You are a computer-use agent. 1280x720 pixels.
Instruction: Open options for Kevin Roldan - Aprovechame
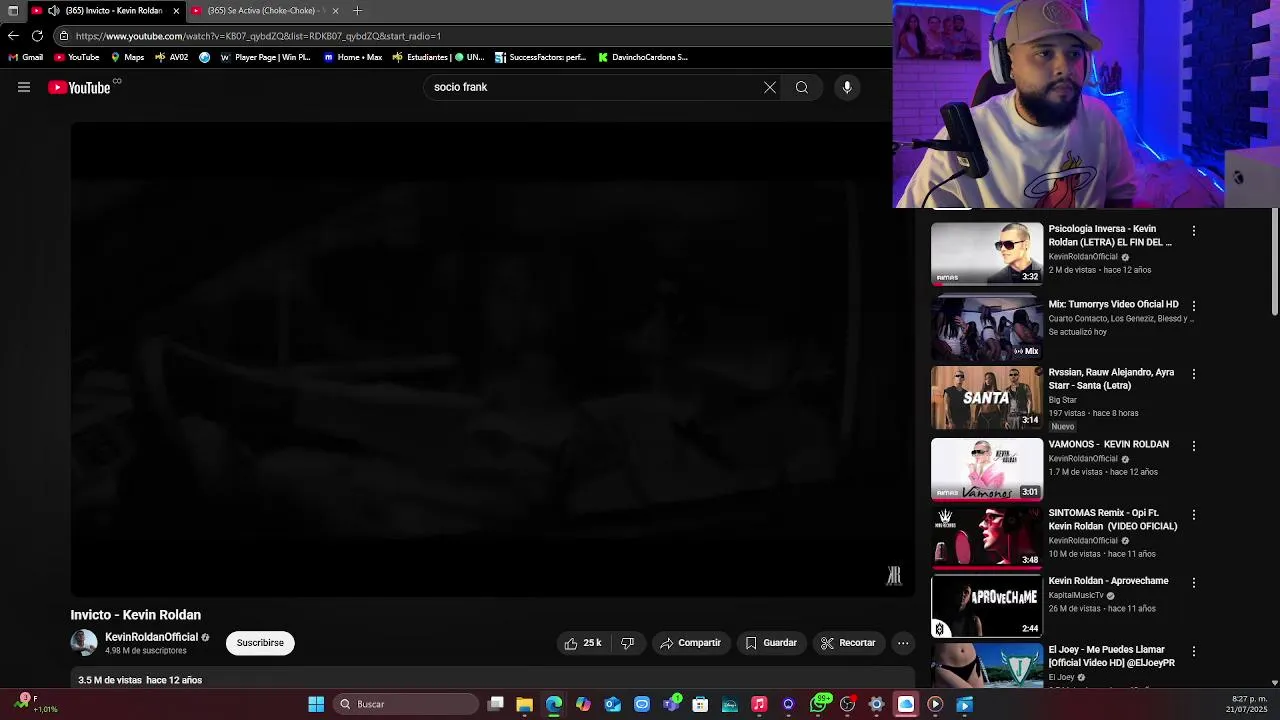(1193, 582)
